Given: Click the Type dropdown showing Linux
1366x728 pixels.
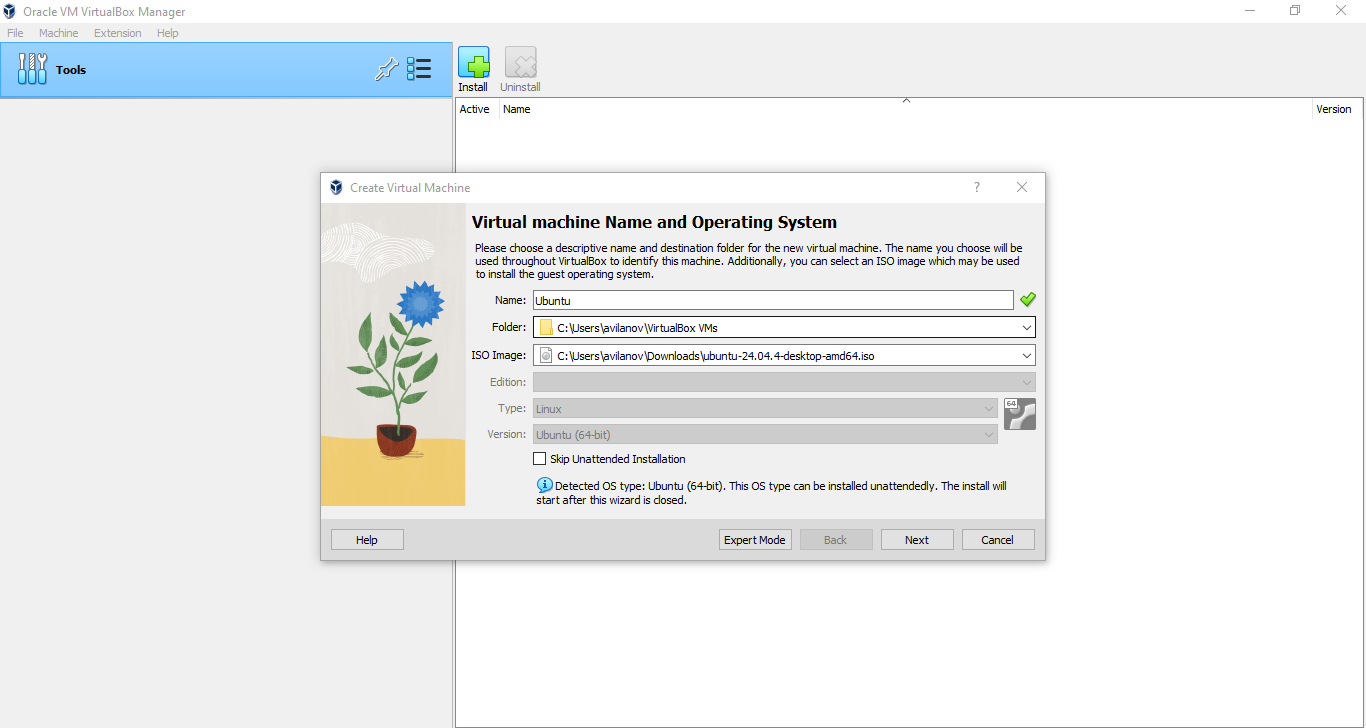Looking at the screenshot, I should [765, 408].
